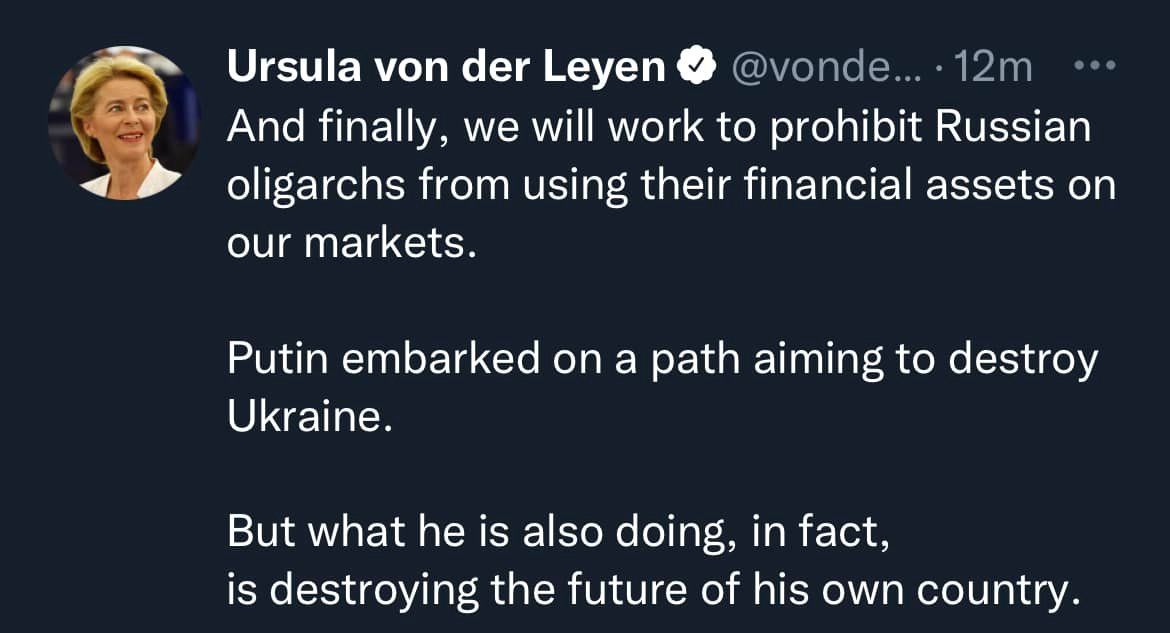Open the three-dot more options menu
The height and width of the screenshot is (633, 1170).
[1092, 66]
